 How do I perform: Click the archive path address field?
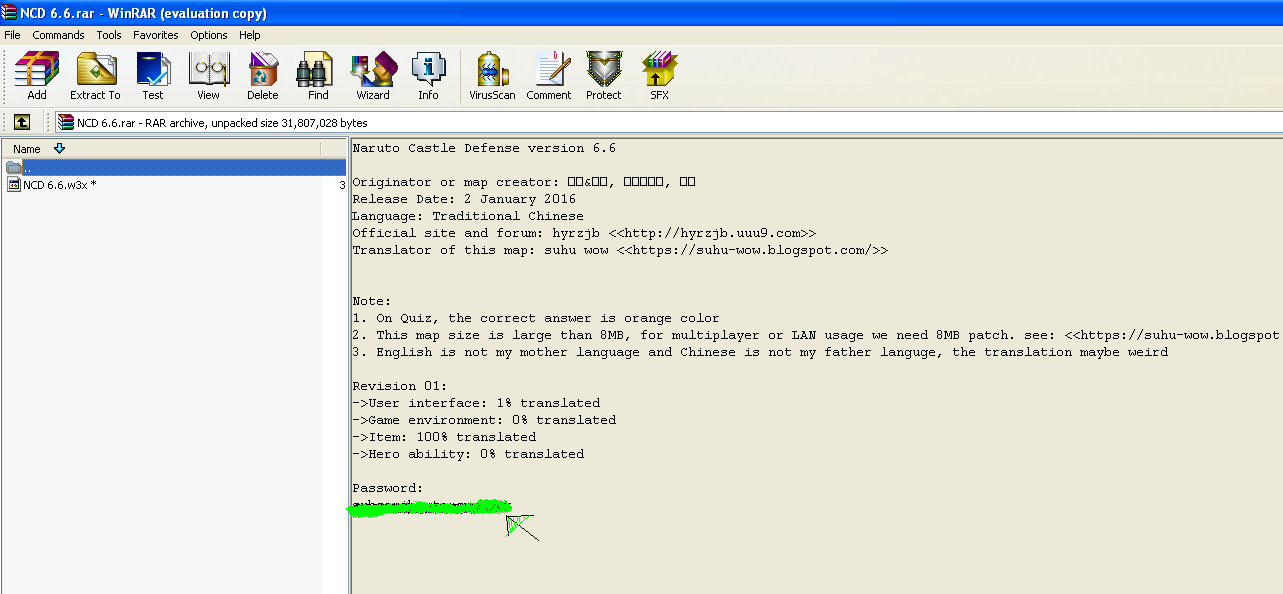668,122
